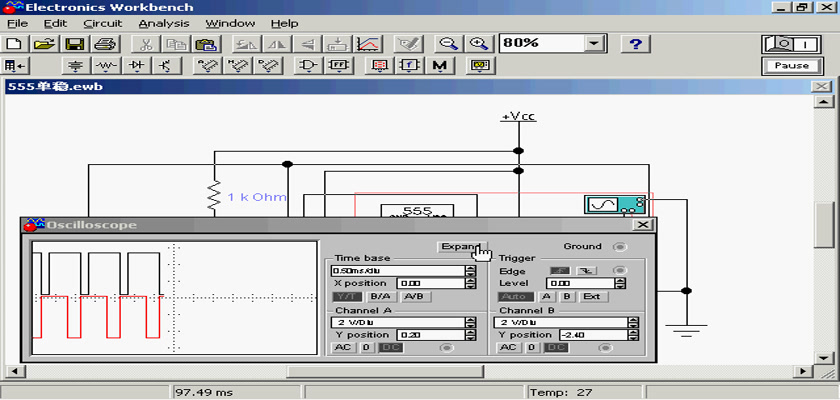Select B/A display mode
This screenshot has height=400, width=840.
pyautogui.click(x=381, y=297)
